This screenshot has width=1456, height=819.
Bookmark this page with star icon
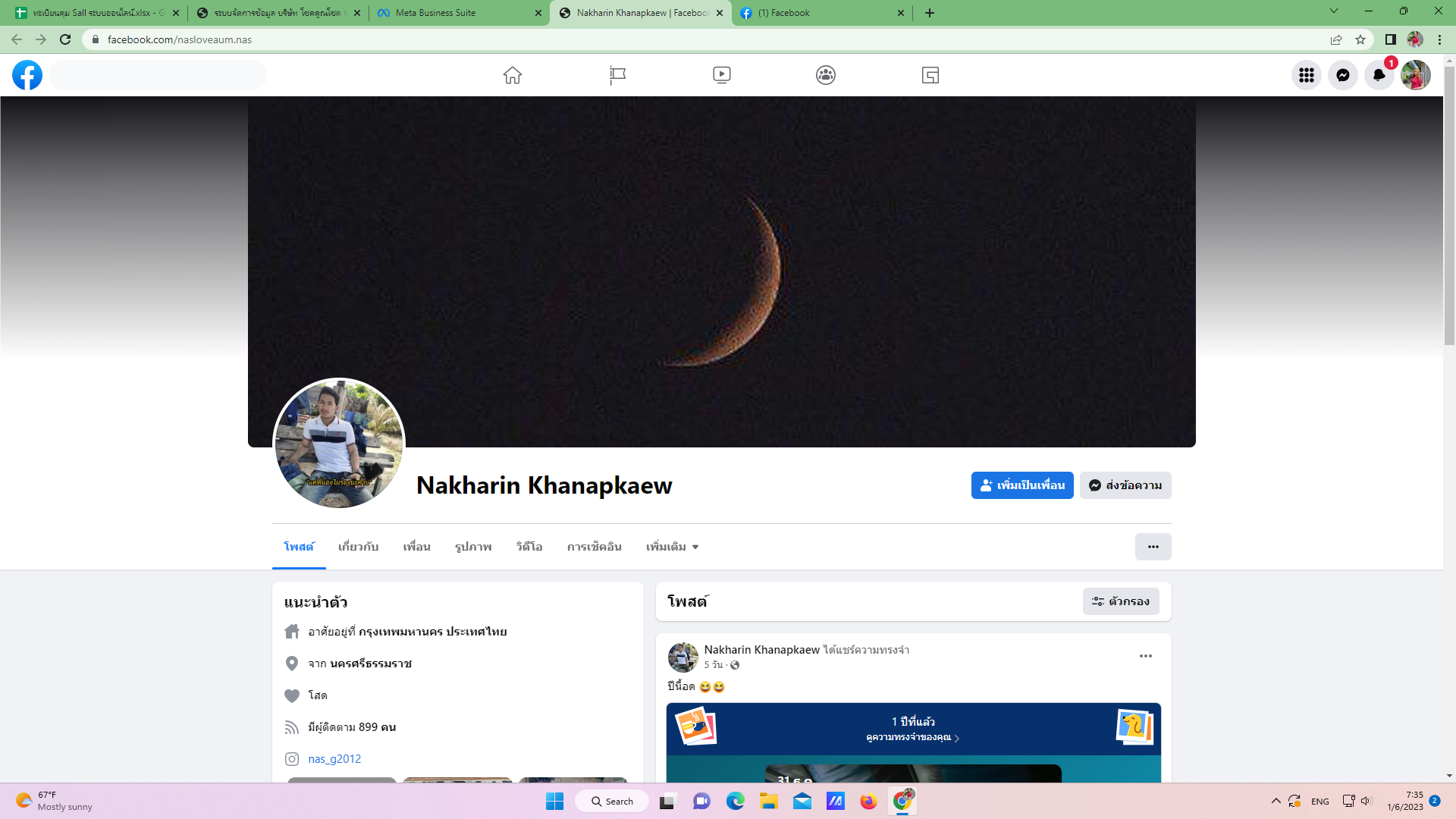(1360, 39)
